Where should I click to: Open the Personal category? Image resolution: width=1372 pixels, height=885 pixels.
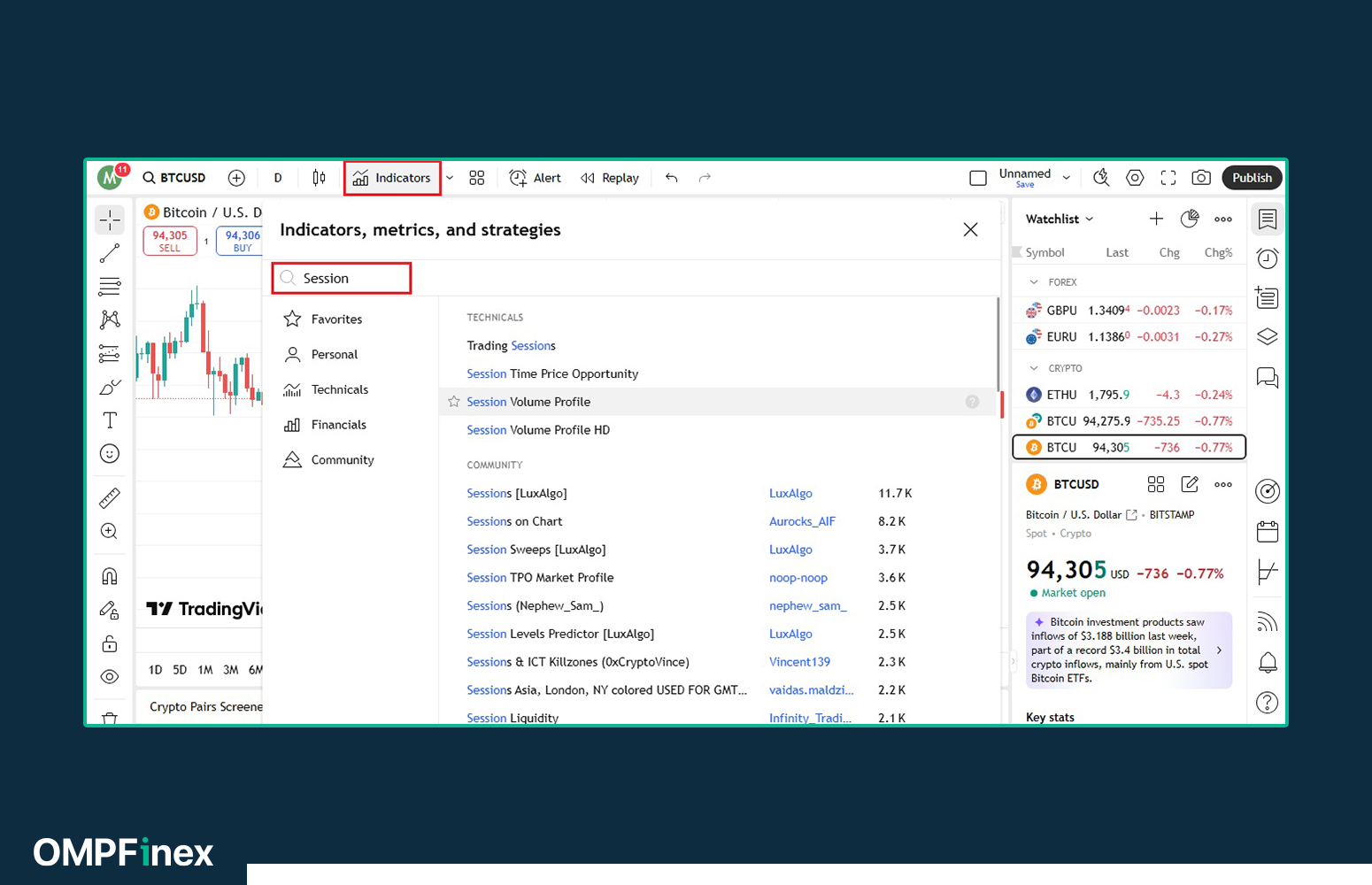point(321,354)
